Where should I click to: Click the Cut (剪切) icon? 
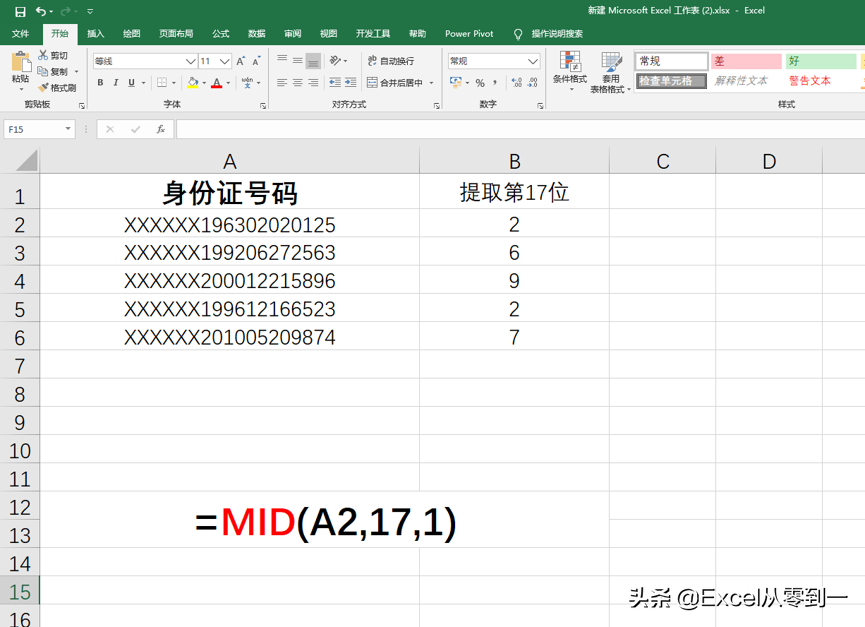[43, 54]
